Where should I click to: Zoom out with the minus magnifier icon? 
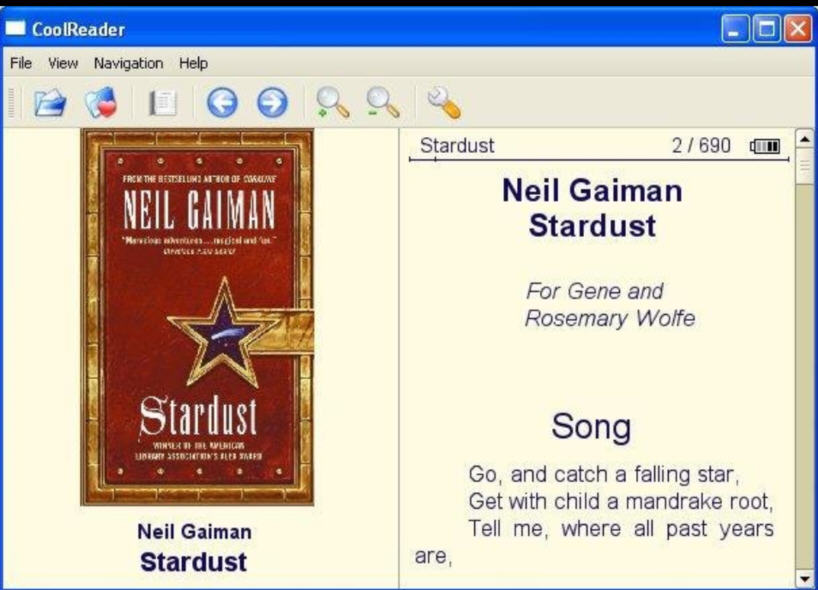click(x=382, y=102)
